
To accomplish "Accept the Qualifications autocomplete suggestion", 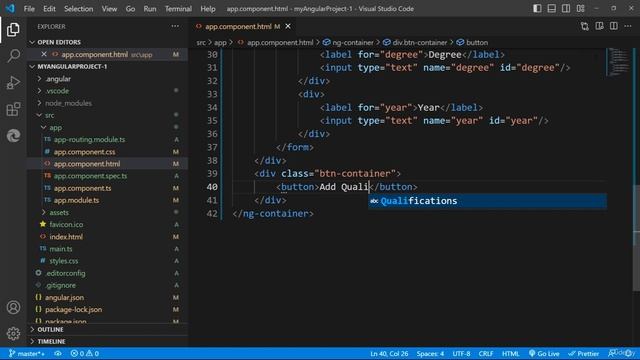I will click(x=487, y=201).
